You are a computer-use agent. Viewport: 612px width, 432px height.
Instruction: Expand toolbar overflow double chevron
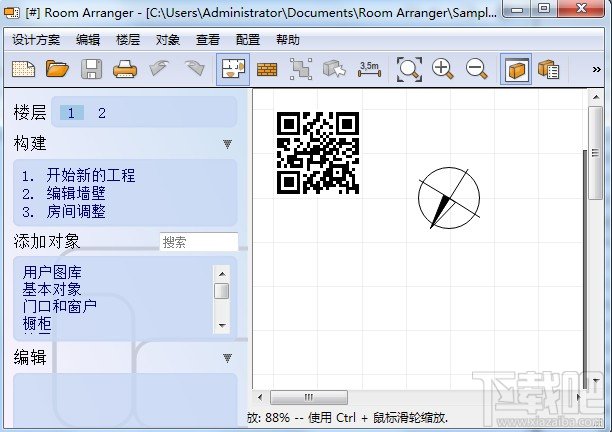pos(596,69)
